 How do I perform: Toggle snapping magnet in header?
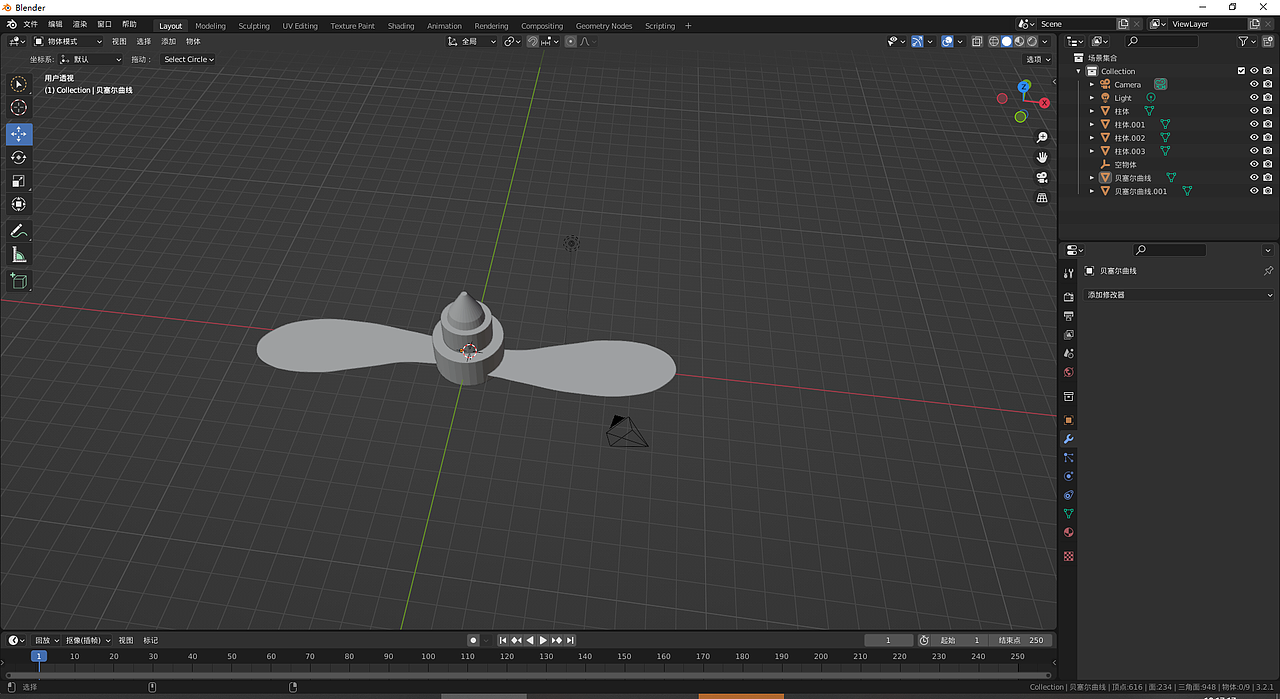(x=533, y=42)
